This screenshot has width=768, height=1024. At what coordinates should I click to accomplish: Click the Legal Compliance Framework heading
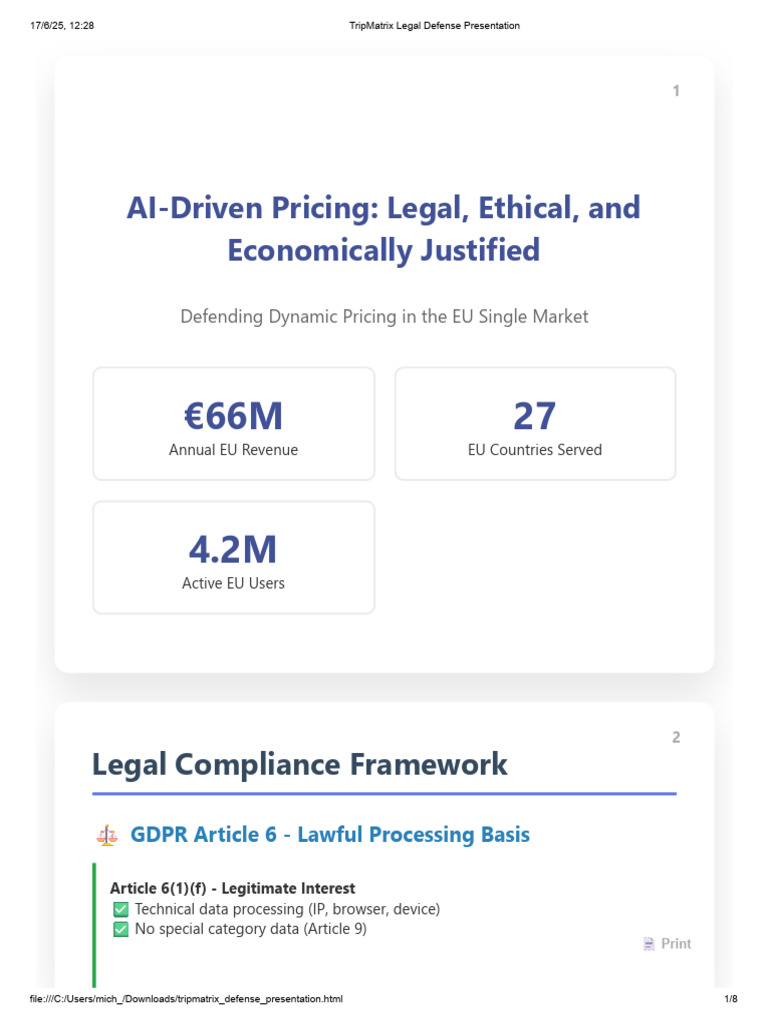[x=299, y=764]
